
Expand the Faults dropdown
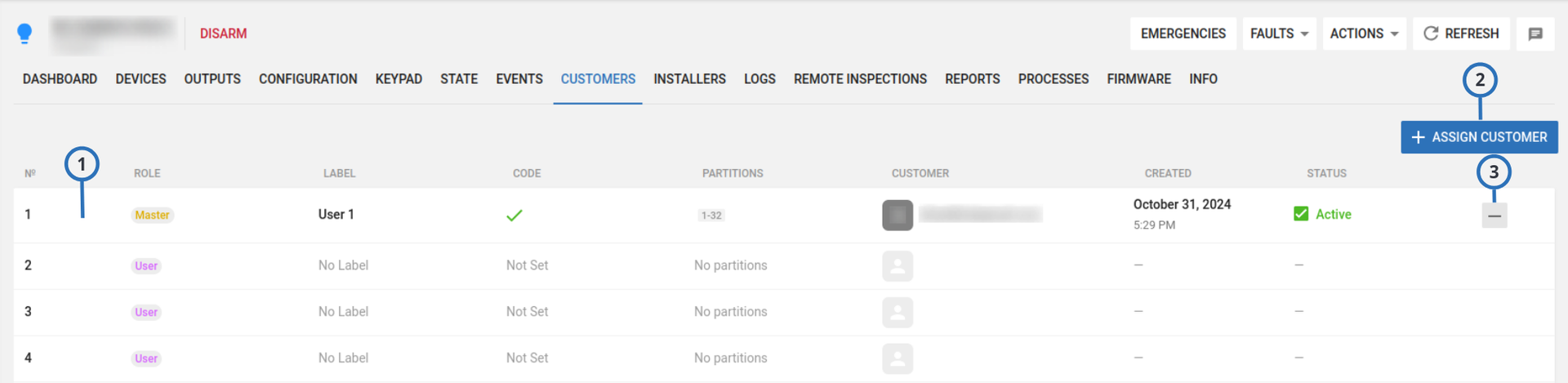tap(1278, 33)
